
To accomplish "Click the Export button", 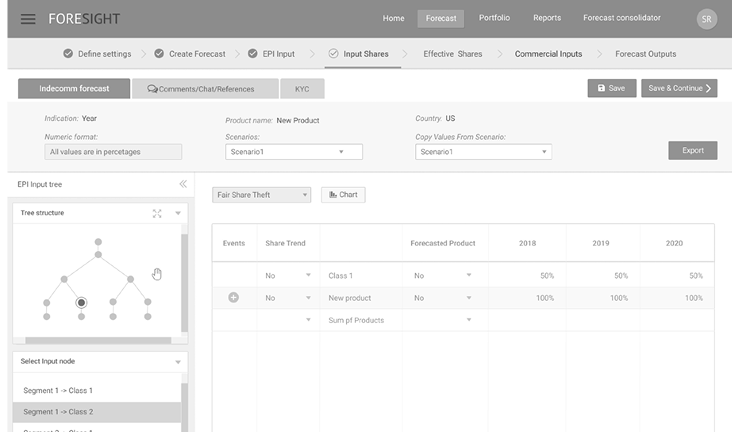I will pyautogui.click(x=692, y=150).
